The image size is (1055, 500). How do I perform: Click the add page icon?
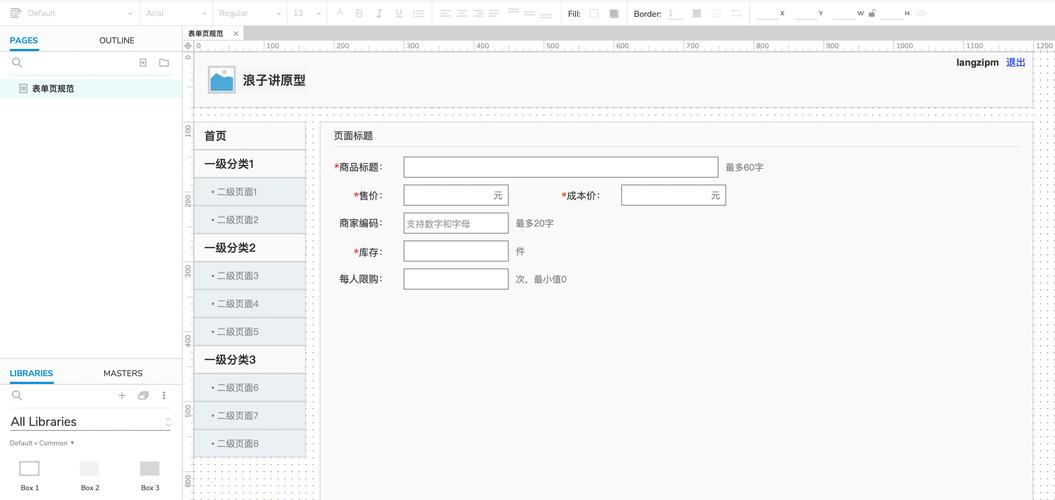[x=143, y=63]
